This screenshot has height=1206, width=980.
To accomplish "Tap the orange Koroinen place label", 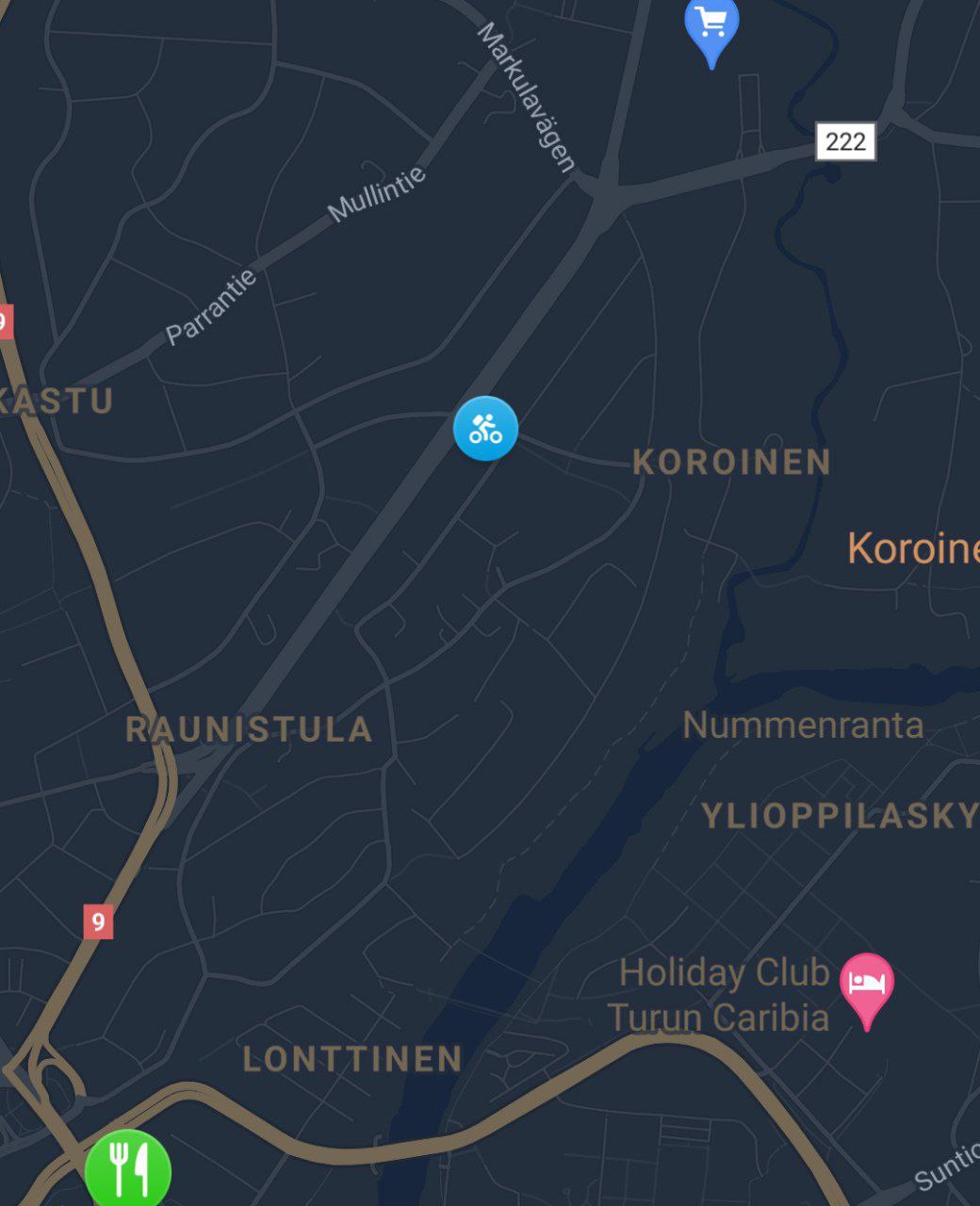I will pyautogui.click(x=913, y=547).
